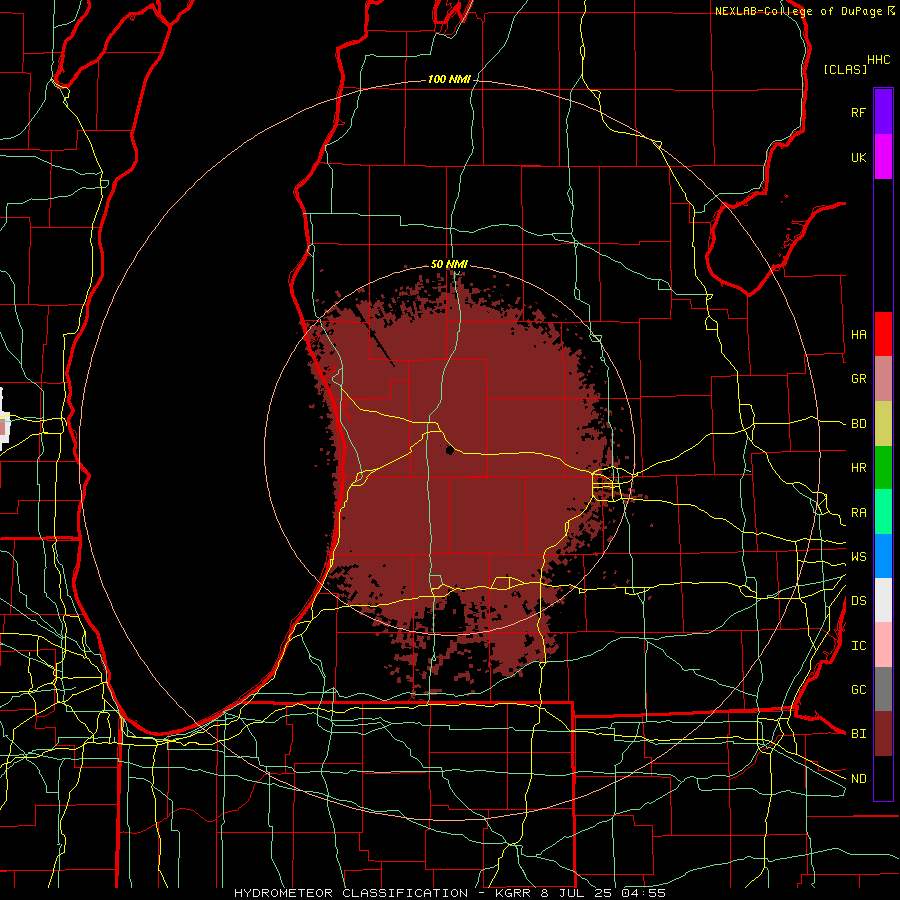Click the IC pink legend swatch
This screenshot has width=900, height=900.
click(883, 645)
